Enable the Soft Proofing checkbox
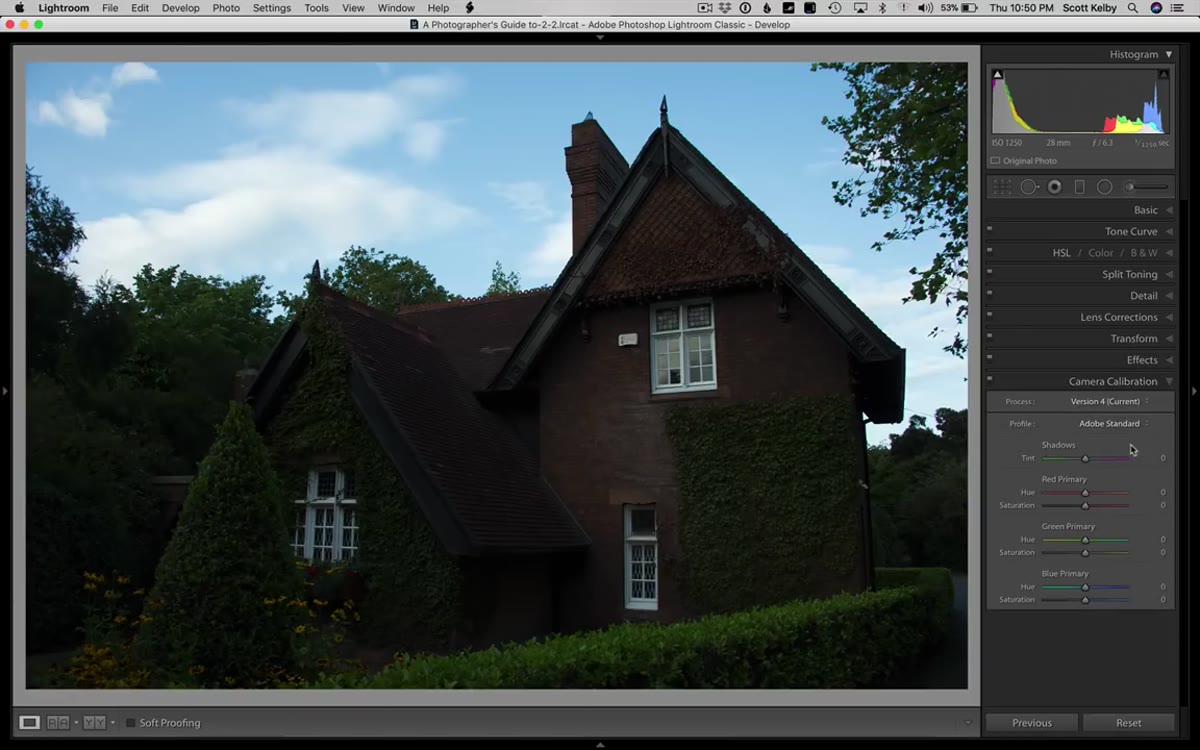 coord(131,723)
